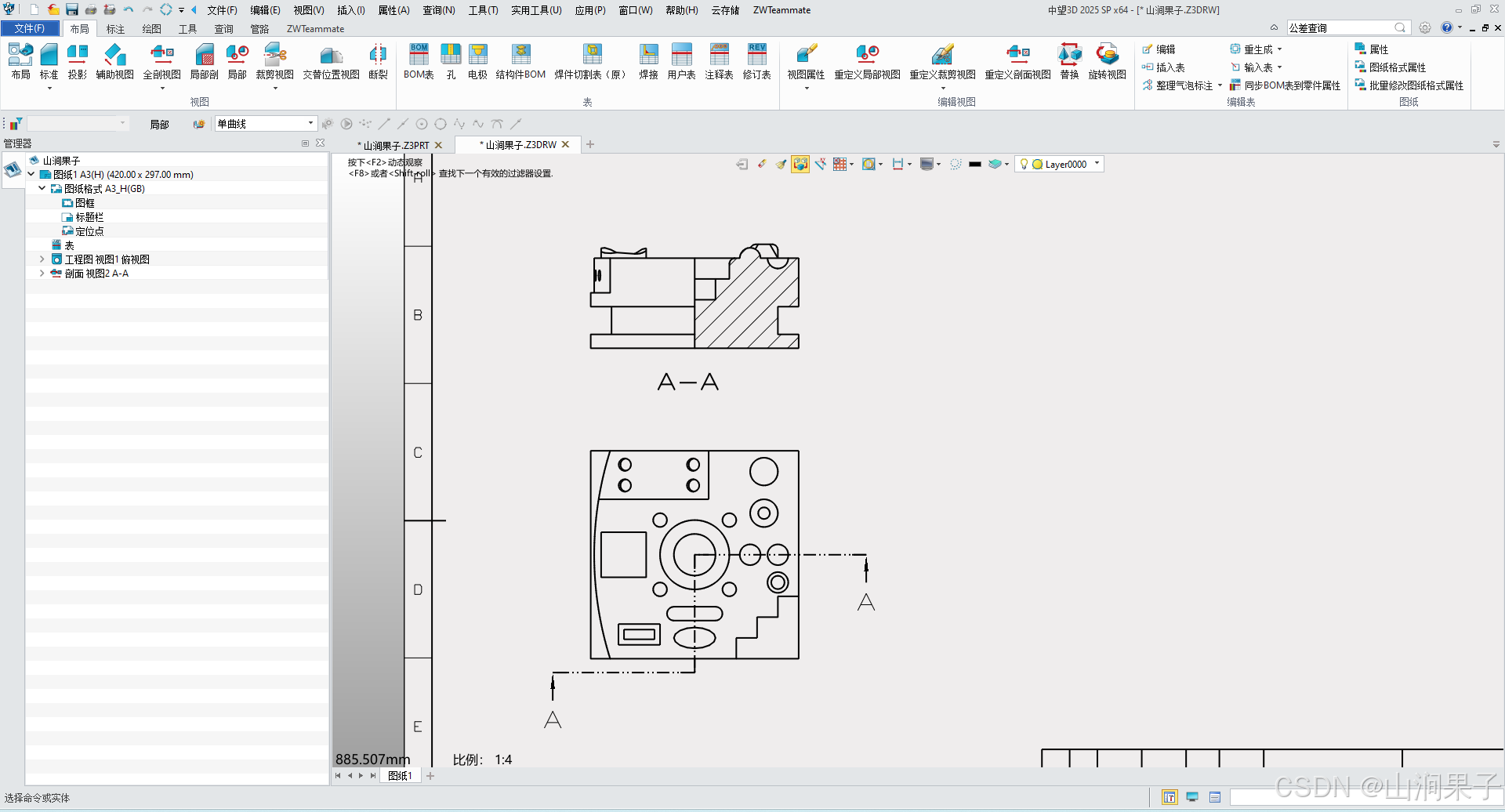1505x812 pixels.
Task: Switch to the 绘图 ribbon tab
Action: click(152, 29)
